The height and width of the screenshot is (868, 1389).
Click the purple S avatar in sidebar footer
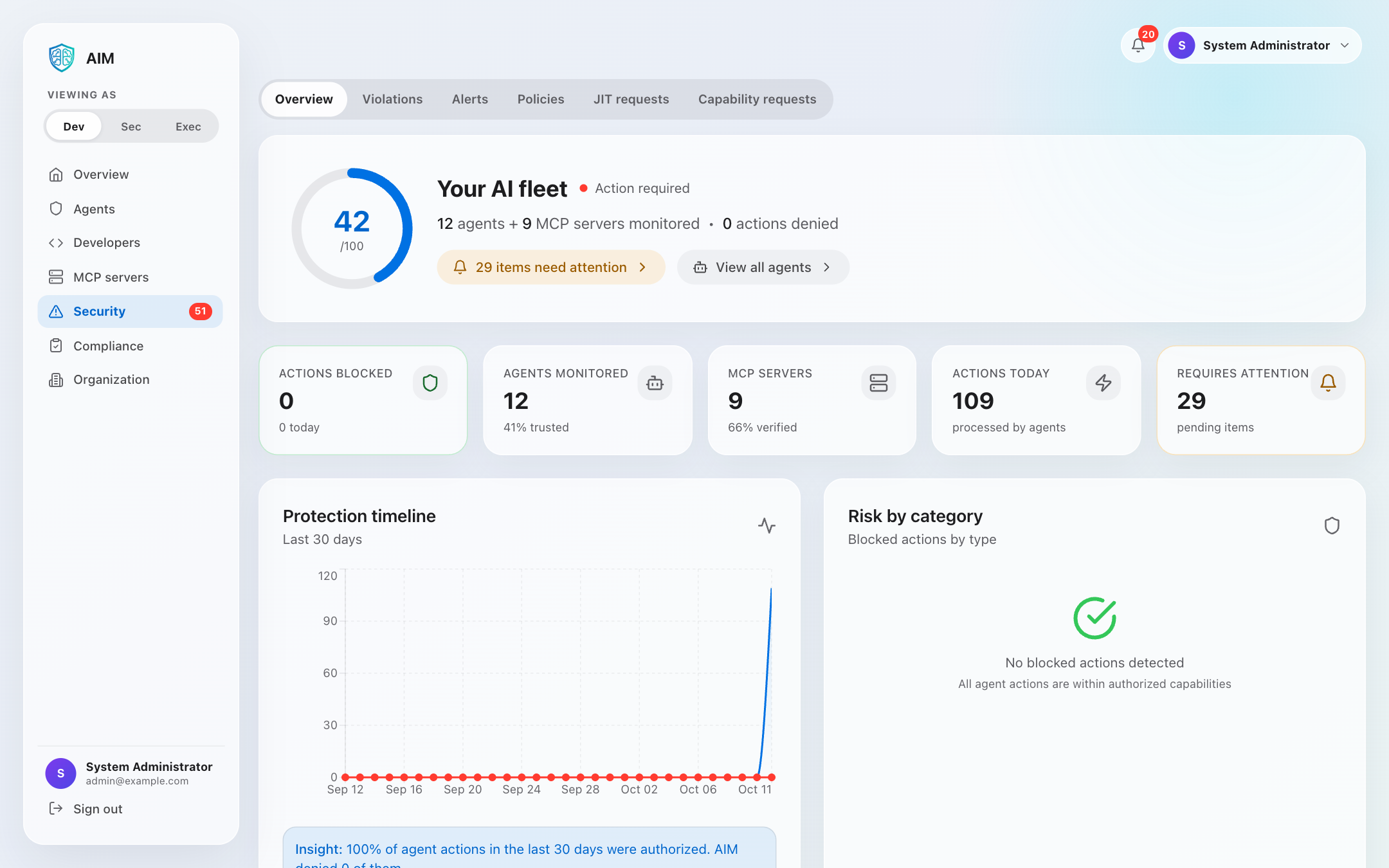(x=60, y=773)
